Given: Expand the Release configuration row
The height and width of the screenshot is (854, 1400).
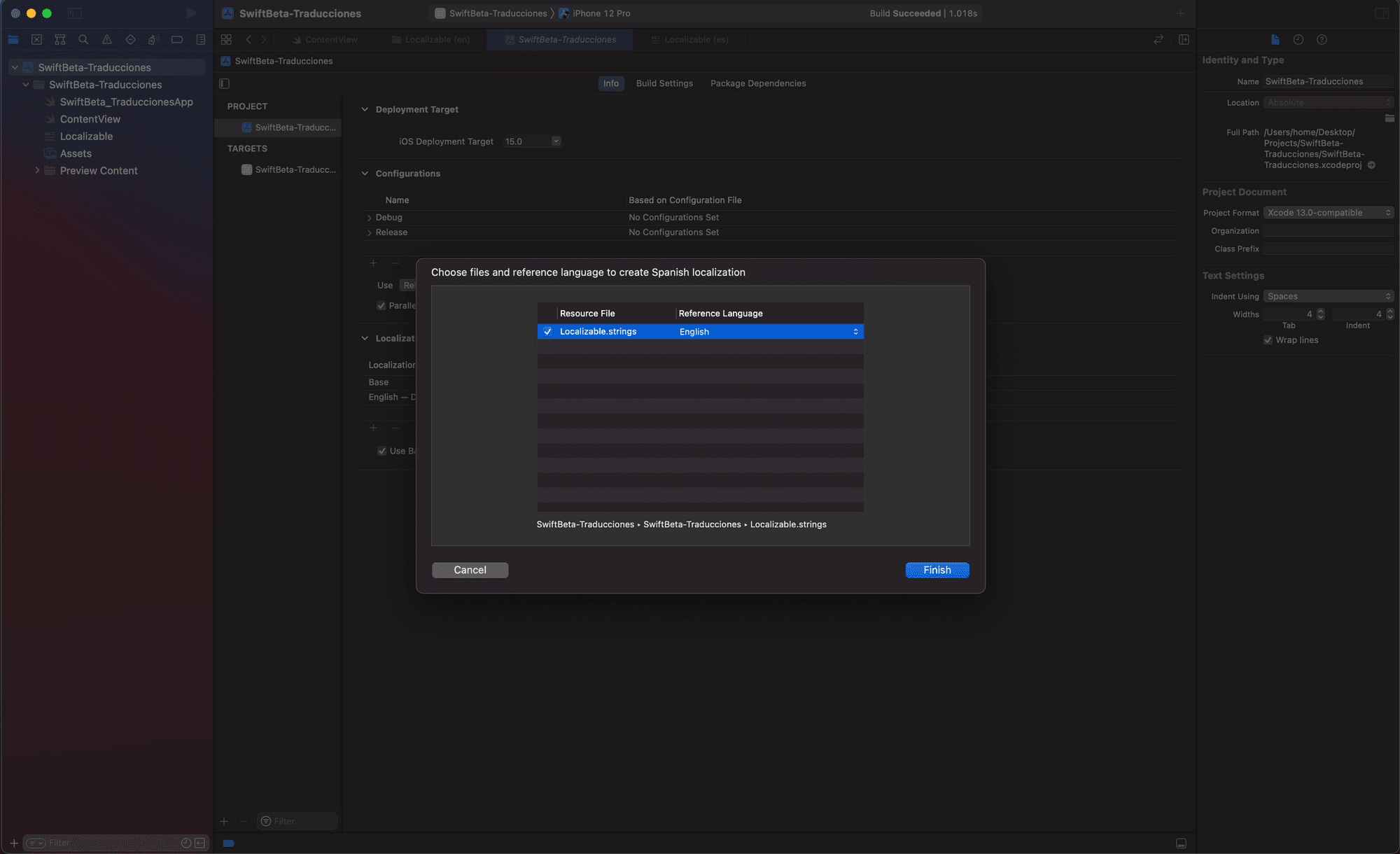Looking at the screenshot, I should [370, 232].
